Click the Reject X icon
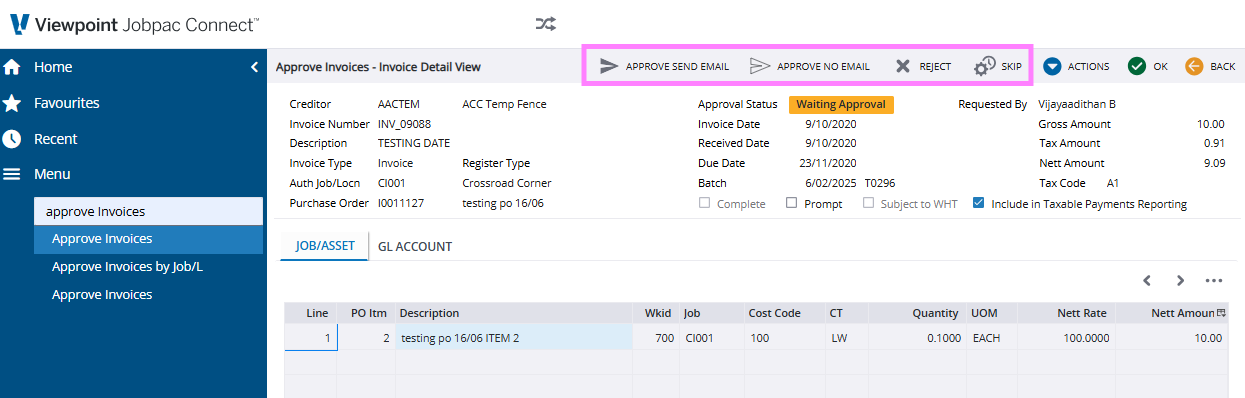 [x=903, y=66]
